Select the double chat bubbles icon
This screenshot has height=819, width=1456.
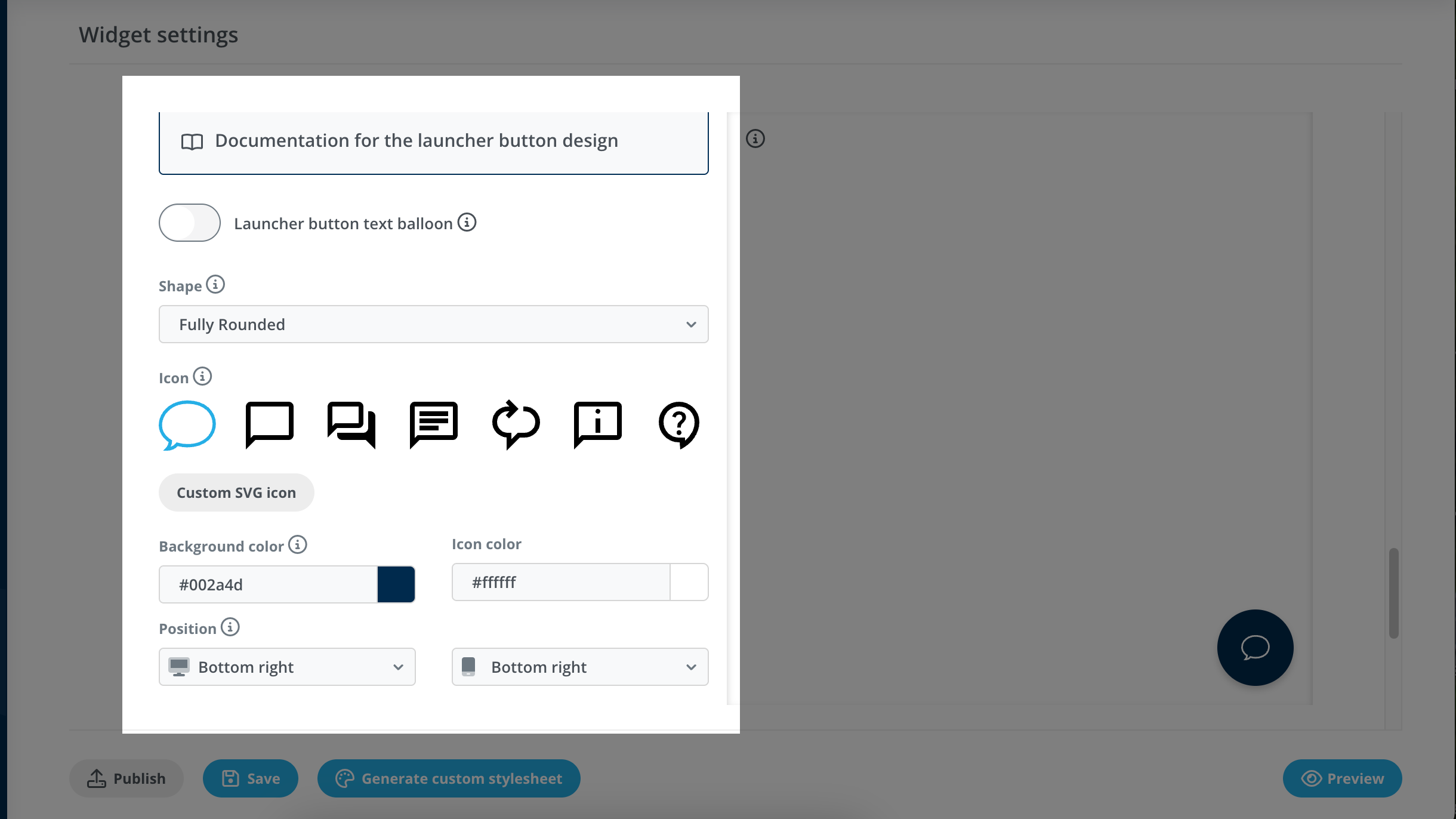(351, 424)
